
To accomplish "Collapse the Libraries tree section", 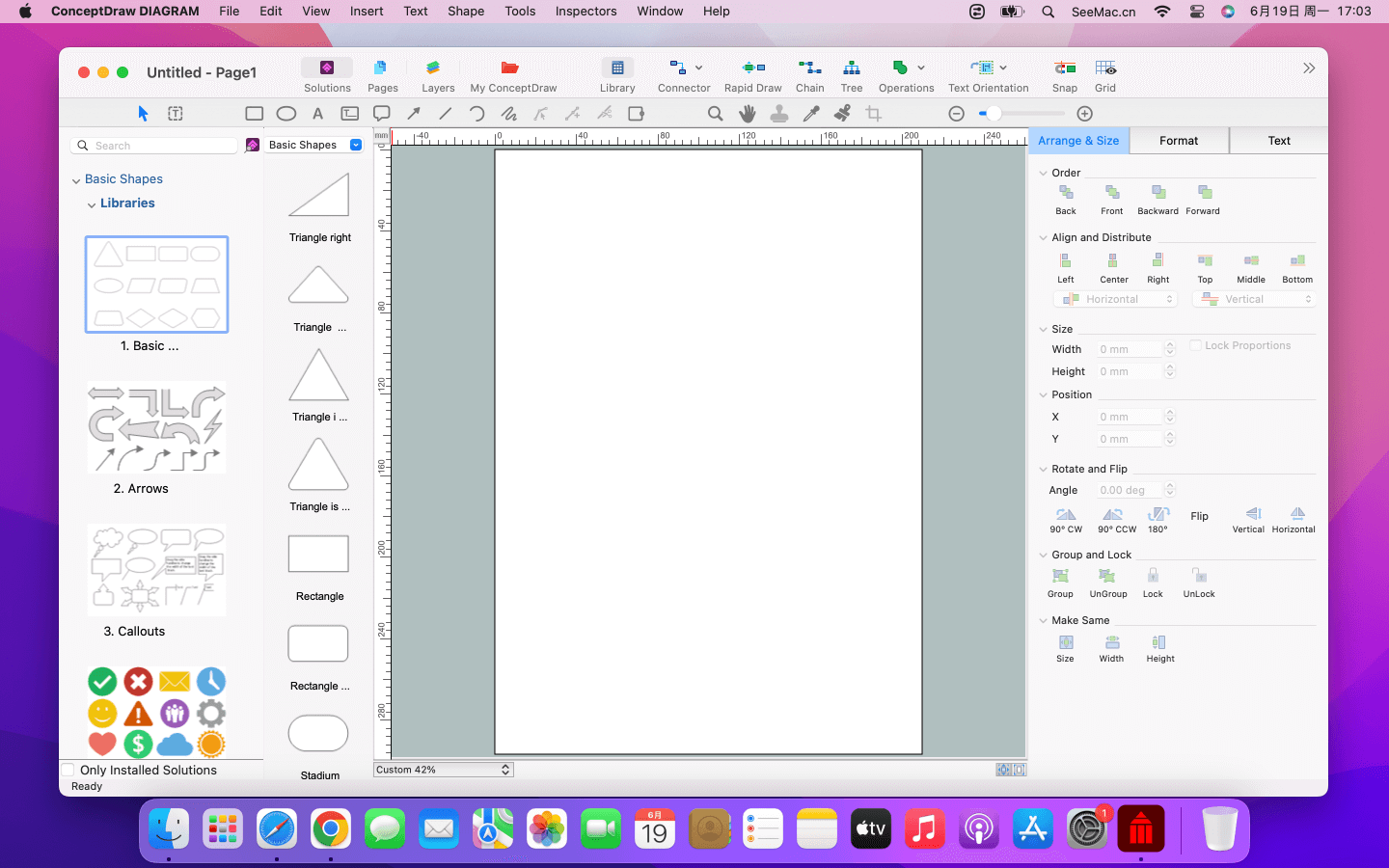I will point(92,204).
